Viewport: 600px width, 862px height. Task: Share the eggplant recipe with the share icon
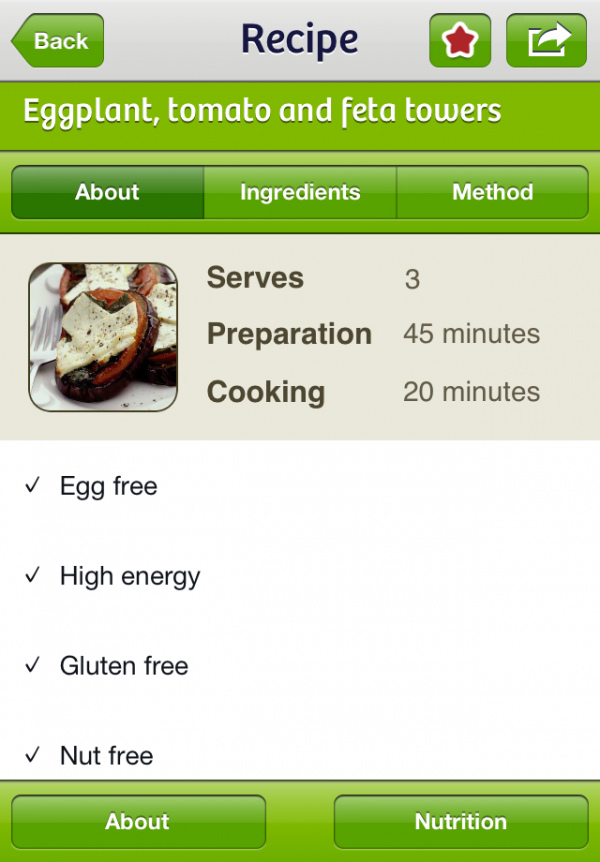tap(546, 39)
